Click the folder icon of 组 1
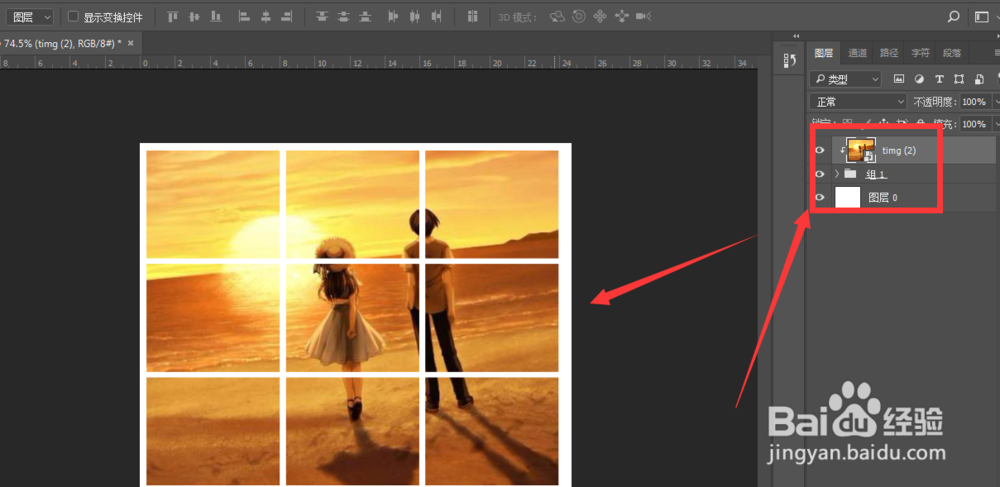 tap(849, 173)
